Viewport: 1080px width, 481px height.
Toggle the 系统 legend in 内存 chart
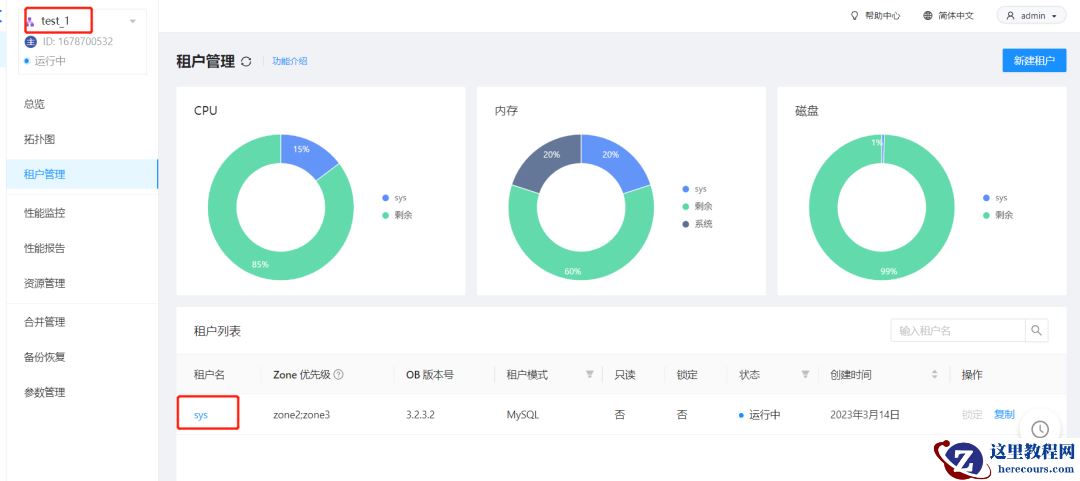[697, 224]
